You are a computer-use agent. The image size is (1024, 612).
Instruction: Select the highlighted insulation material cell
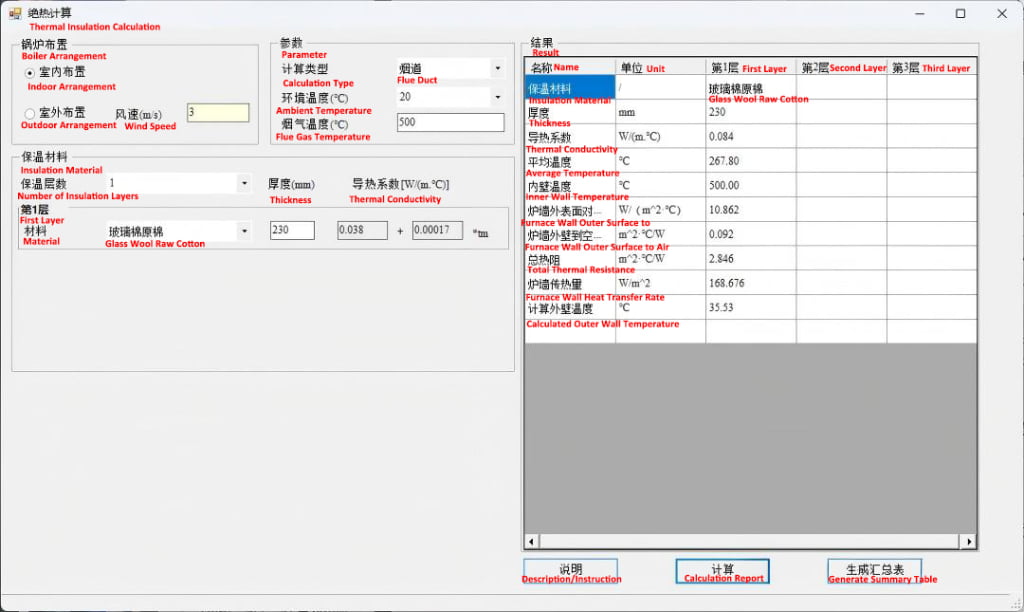(x=570, y=88)
